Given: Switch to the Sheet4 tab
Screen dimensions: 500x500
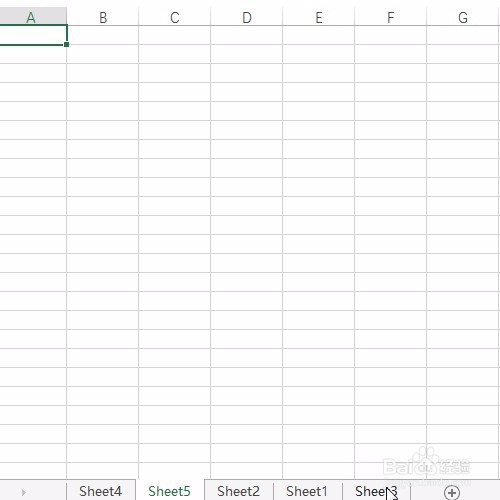Looking at the screenshot, I should pos(101,491).
